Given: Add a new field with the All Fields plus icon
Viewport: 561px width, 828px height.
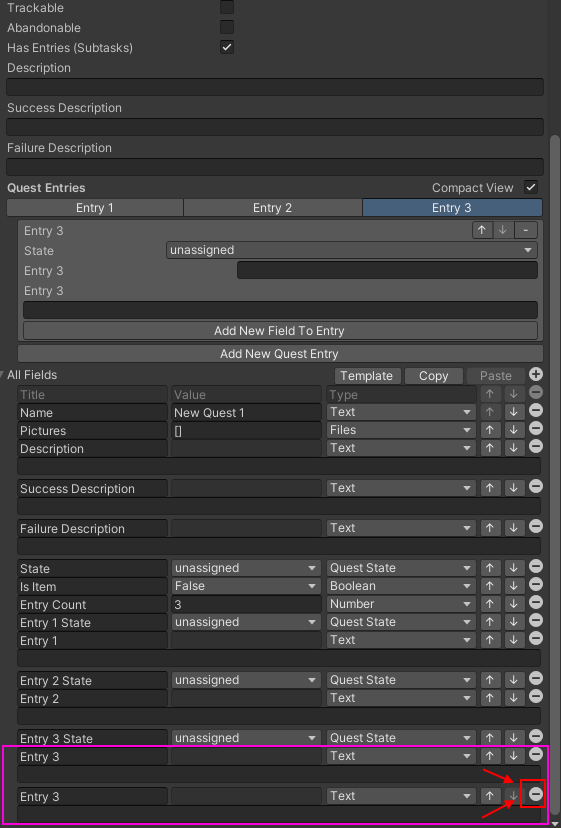Looking at the screenshot, I should pos(536,374).
